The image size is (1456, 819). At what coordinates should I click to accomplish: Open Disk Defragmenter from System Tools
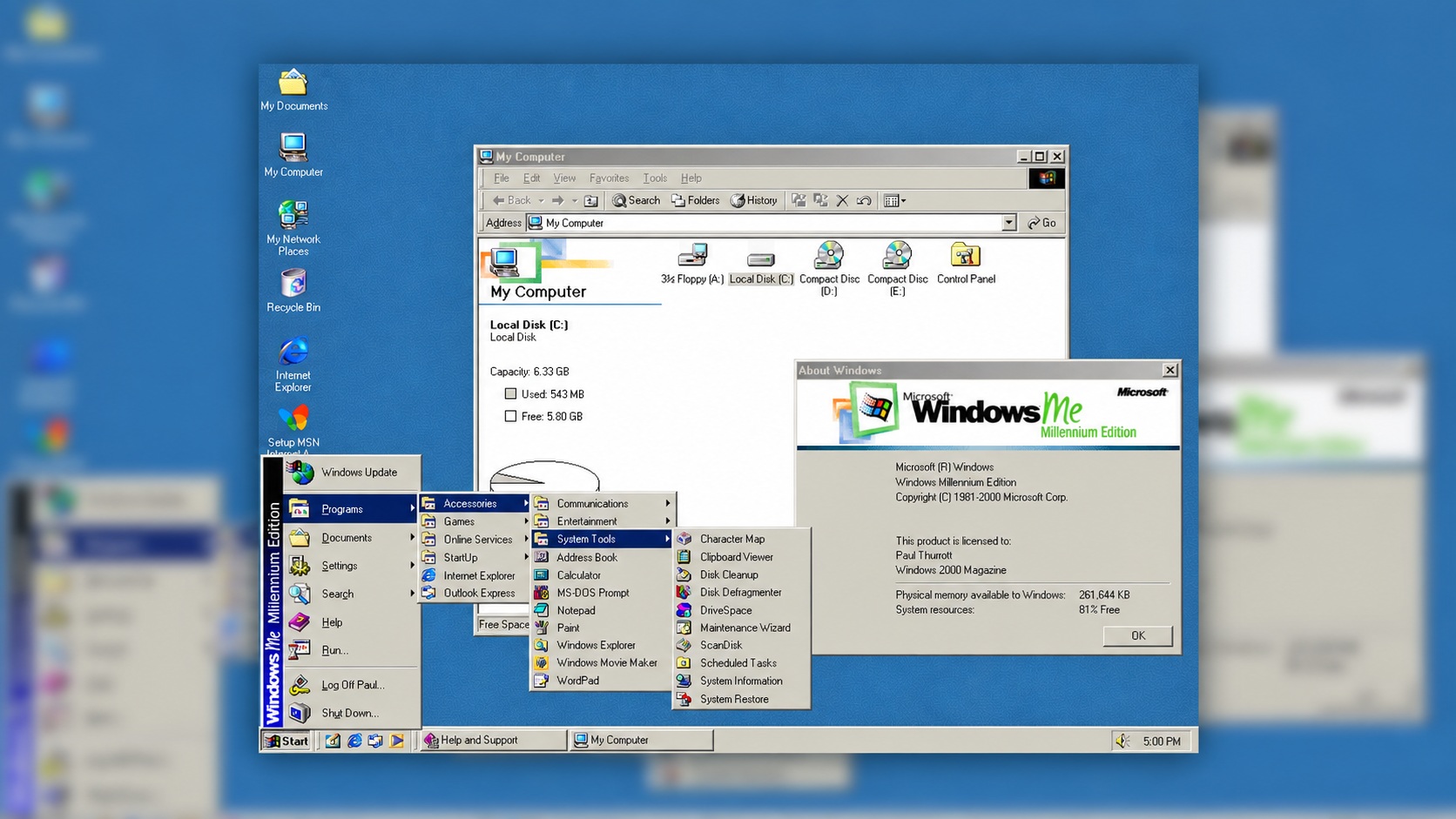coord(741,593)
